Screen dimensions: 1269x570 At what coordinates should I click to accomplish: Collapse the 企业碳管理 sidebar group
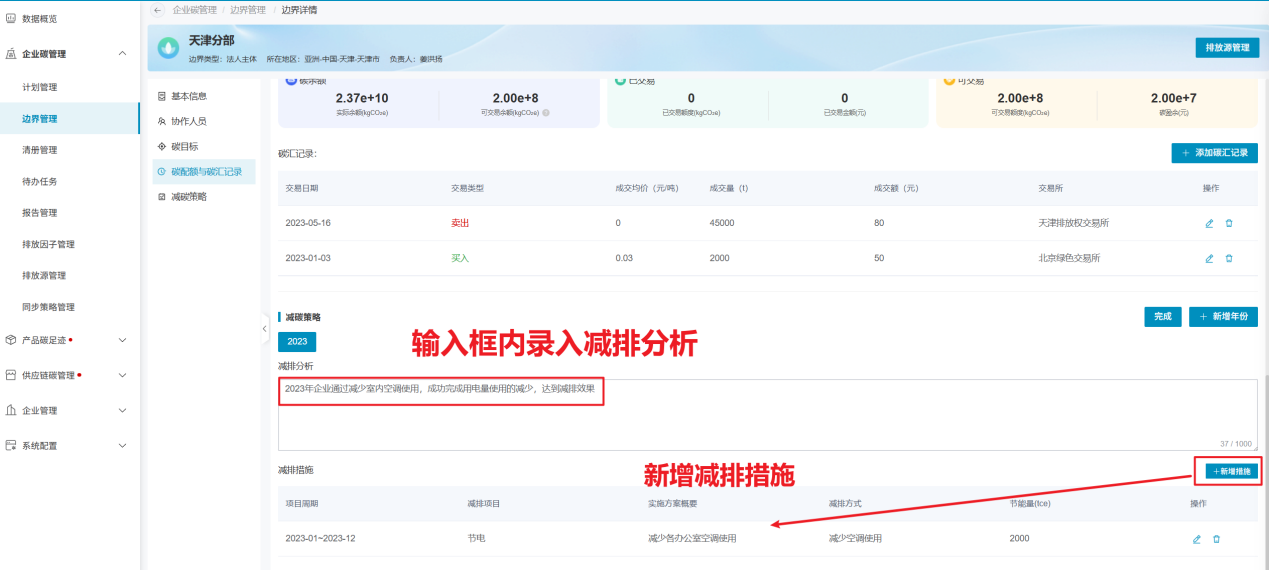[x=122, y=54]
